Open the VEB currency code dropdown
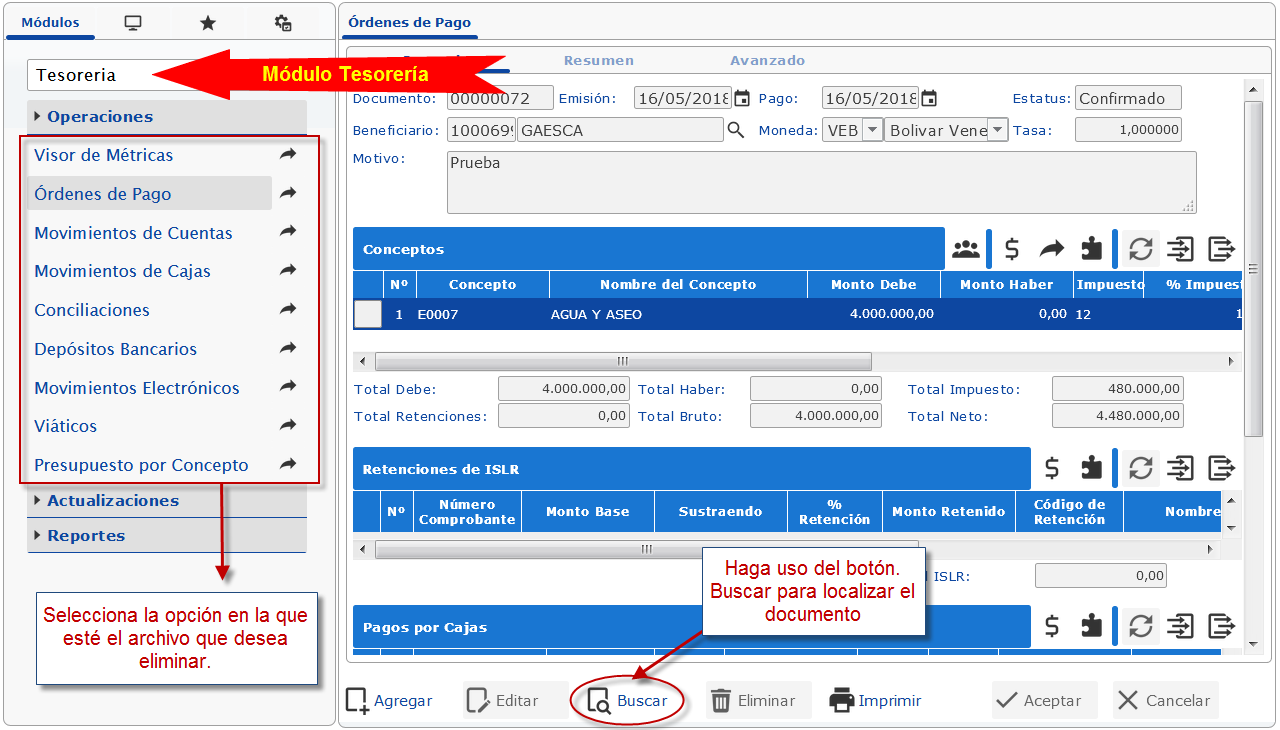The height and width of the screenshot is (730, 1280). tap(872, 130)
